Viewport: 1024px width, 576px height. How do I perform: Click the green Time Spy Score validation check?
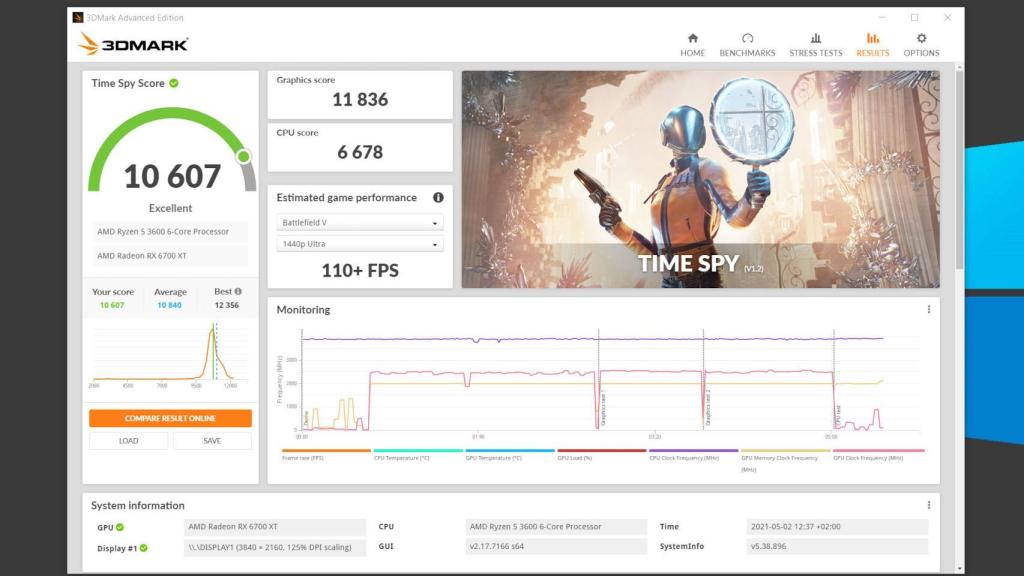click(x=174, y=83)
